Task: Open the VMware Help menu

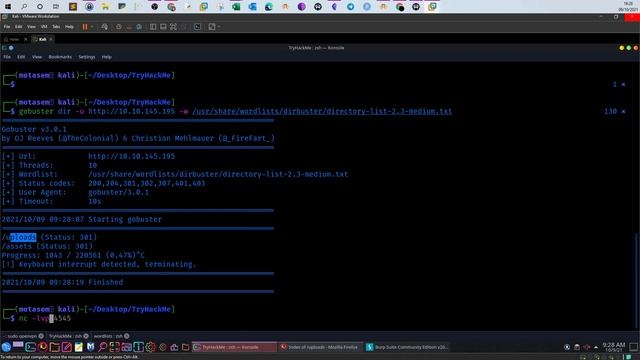Action: click(69, 27)
